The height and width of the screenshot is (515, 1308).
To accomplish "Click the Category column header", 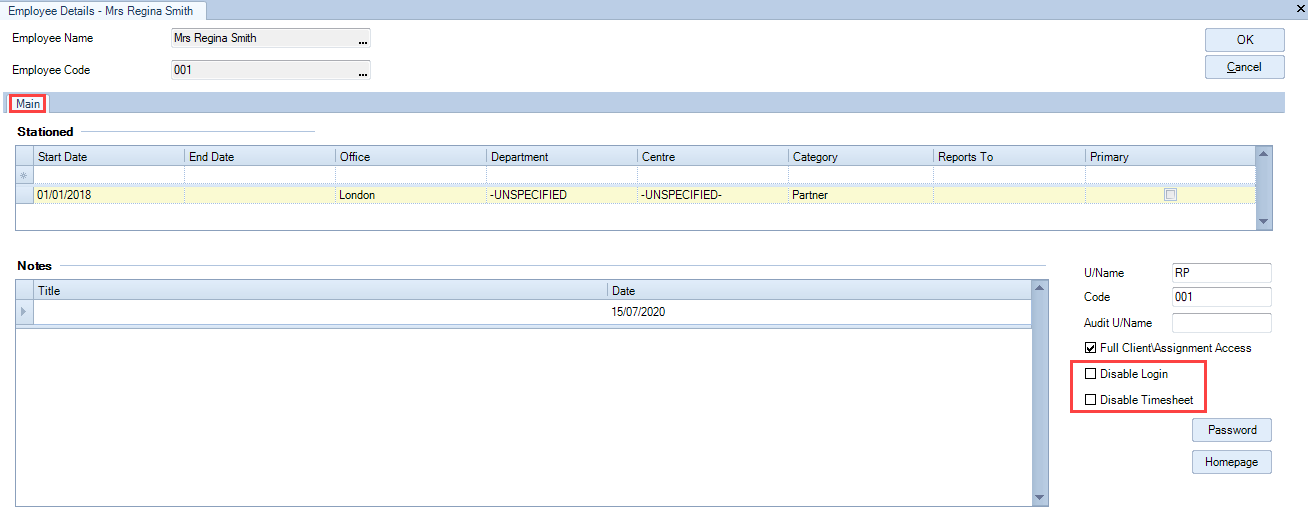I will [x=861, y=157].
